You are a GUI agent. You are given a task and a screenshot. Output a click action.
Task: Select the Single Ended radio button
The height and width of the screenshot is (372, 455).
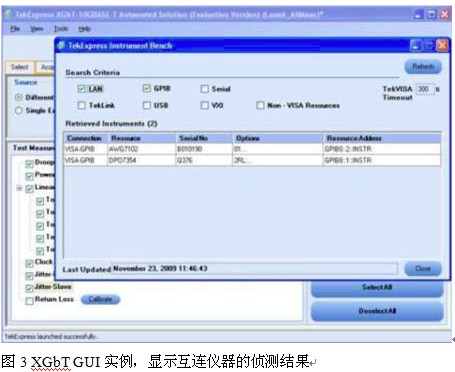(x=19, y=111)
